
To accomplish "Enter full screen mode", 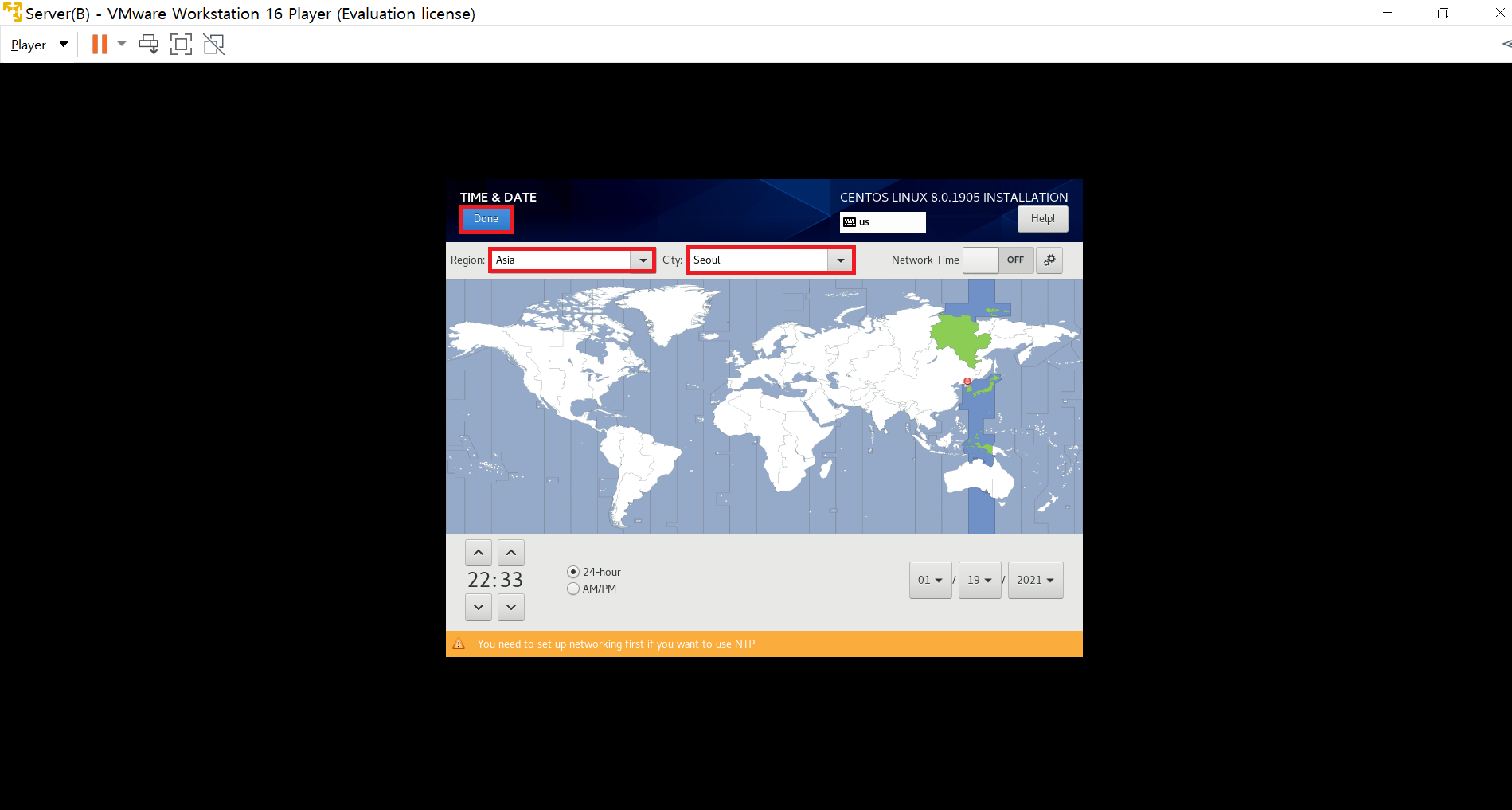I will point(182,45).
